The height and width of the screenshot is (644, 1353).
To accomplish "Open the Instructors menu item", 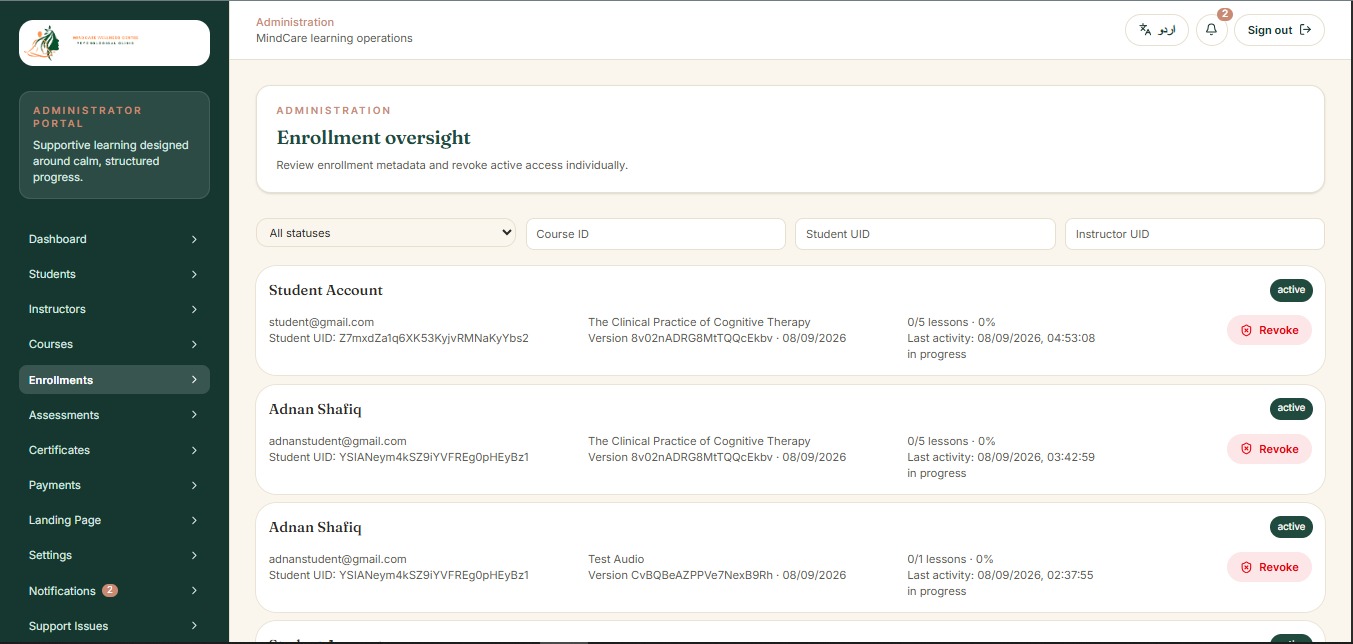I will coord(114,309).
